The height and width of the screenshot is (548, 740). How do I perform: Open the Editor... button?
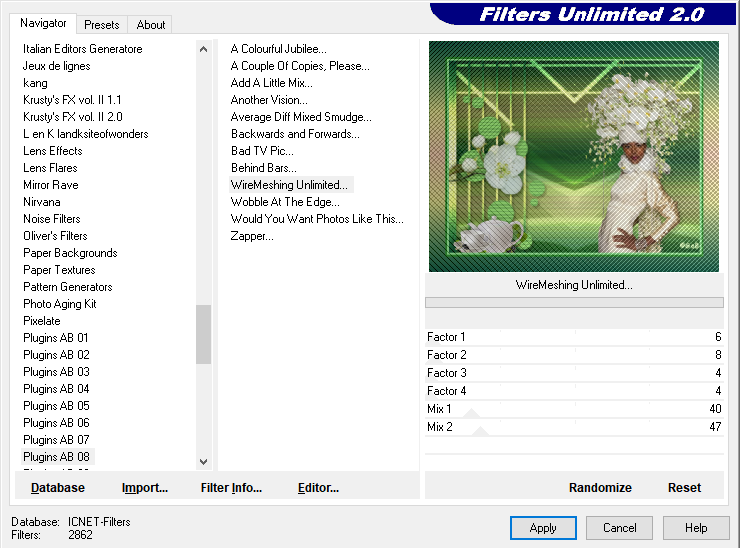click(x=319, y=488)
